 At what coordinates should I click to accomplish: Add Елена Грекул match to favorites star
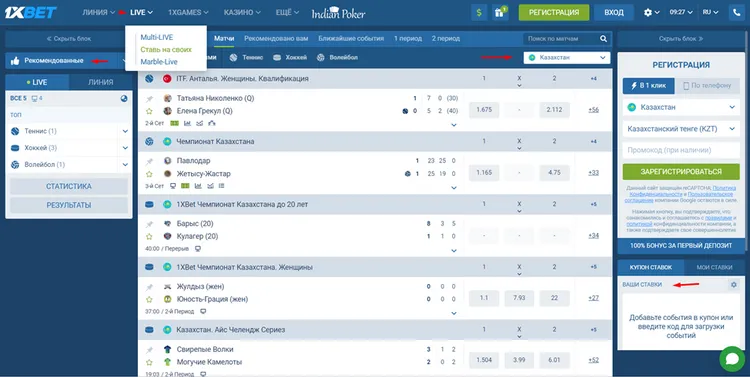[x=149, y=111]
